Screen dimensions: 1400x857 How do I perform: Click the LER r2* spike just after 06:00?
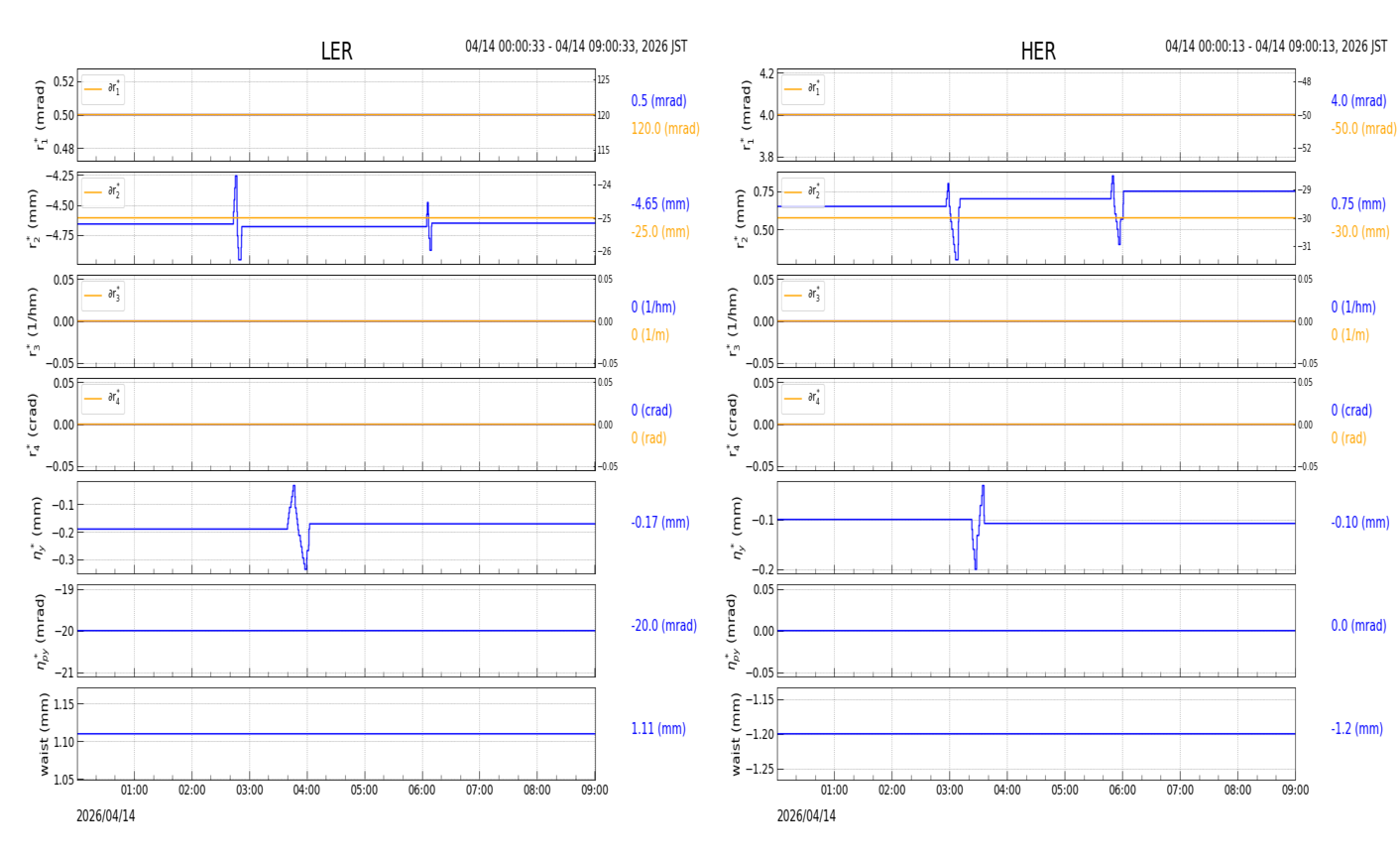point(428,225)
